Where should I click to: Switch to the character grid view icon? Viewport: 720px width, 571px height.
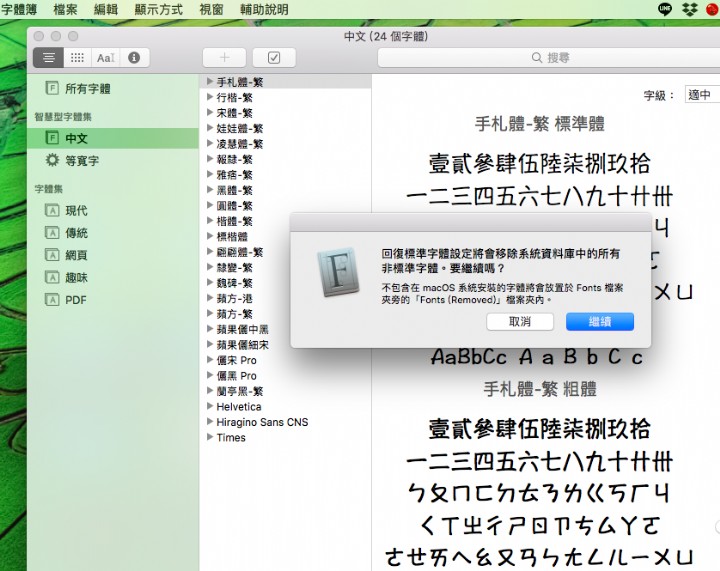76,58
